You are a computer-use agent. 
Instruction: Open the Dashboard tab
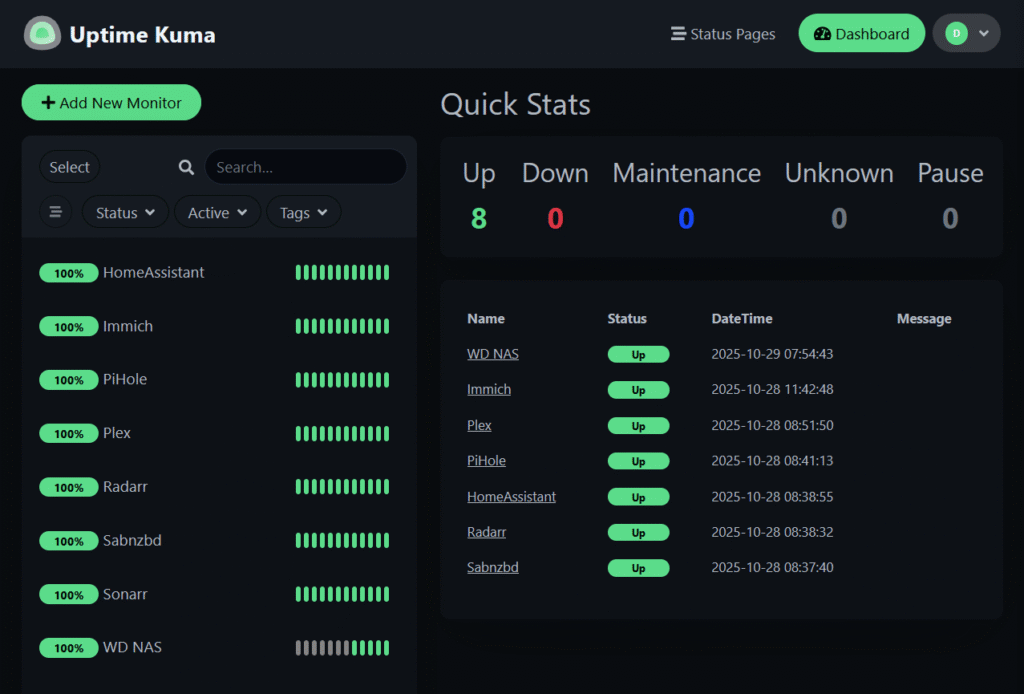click(x=861, y=33)
